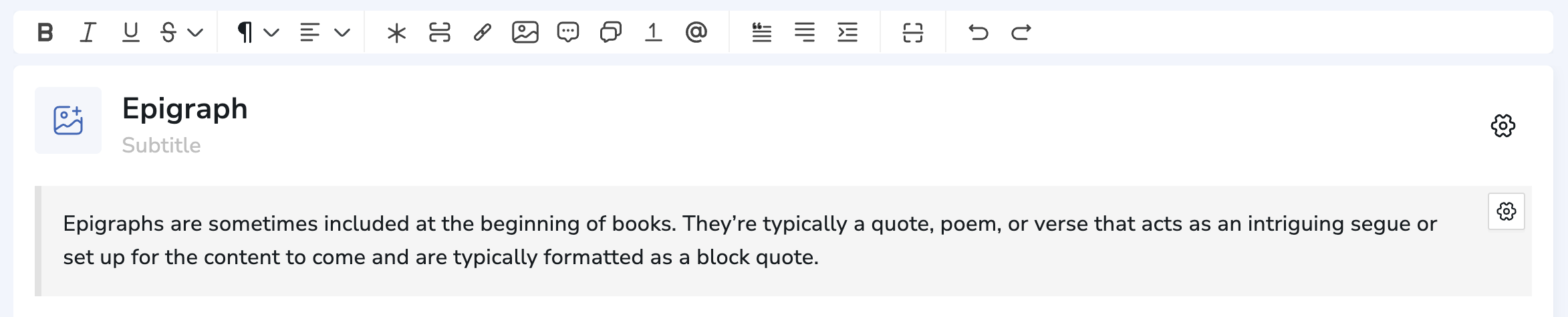Toggle italic formatting
Image resolution: width=1568 pixels, height=317 pixels.
88,32
